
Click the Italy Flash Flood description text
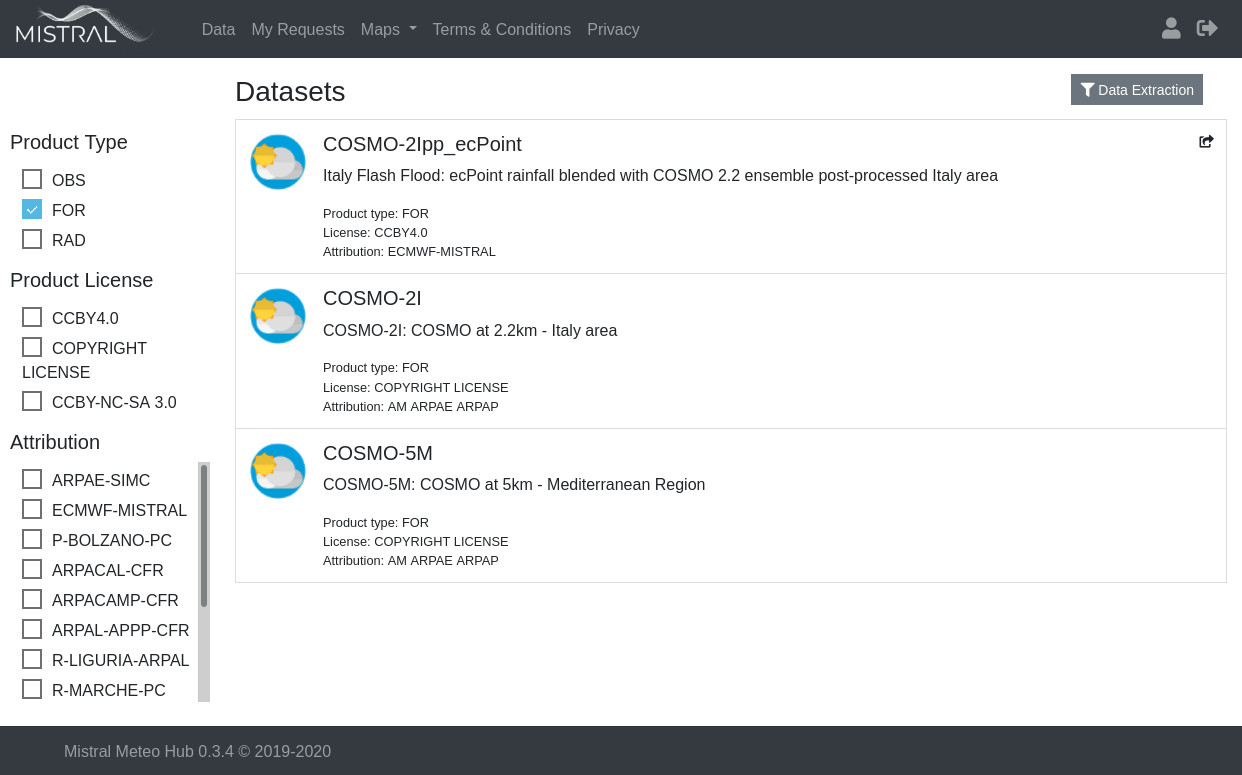(x=660, y=176)
